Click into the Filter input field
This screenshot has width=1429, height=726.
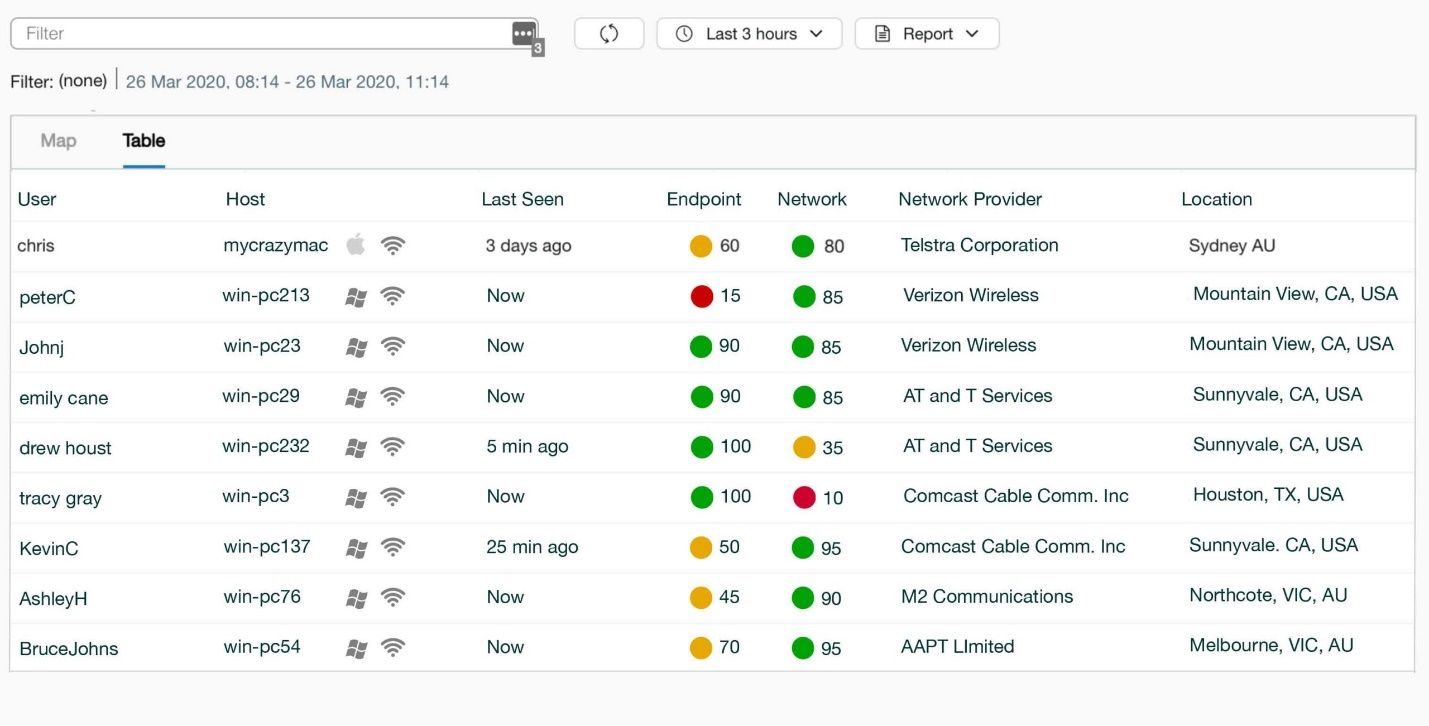(x=260, y=34)
